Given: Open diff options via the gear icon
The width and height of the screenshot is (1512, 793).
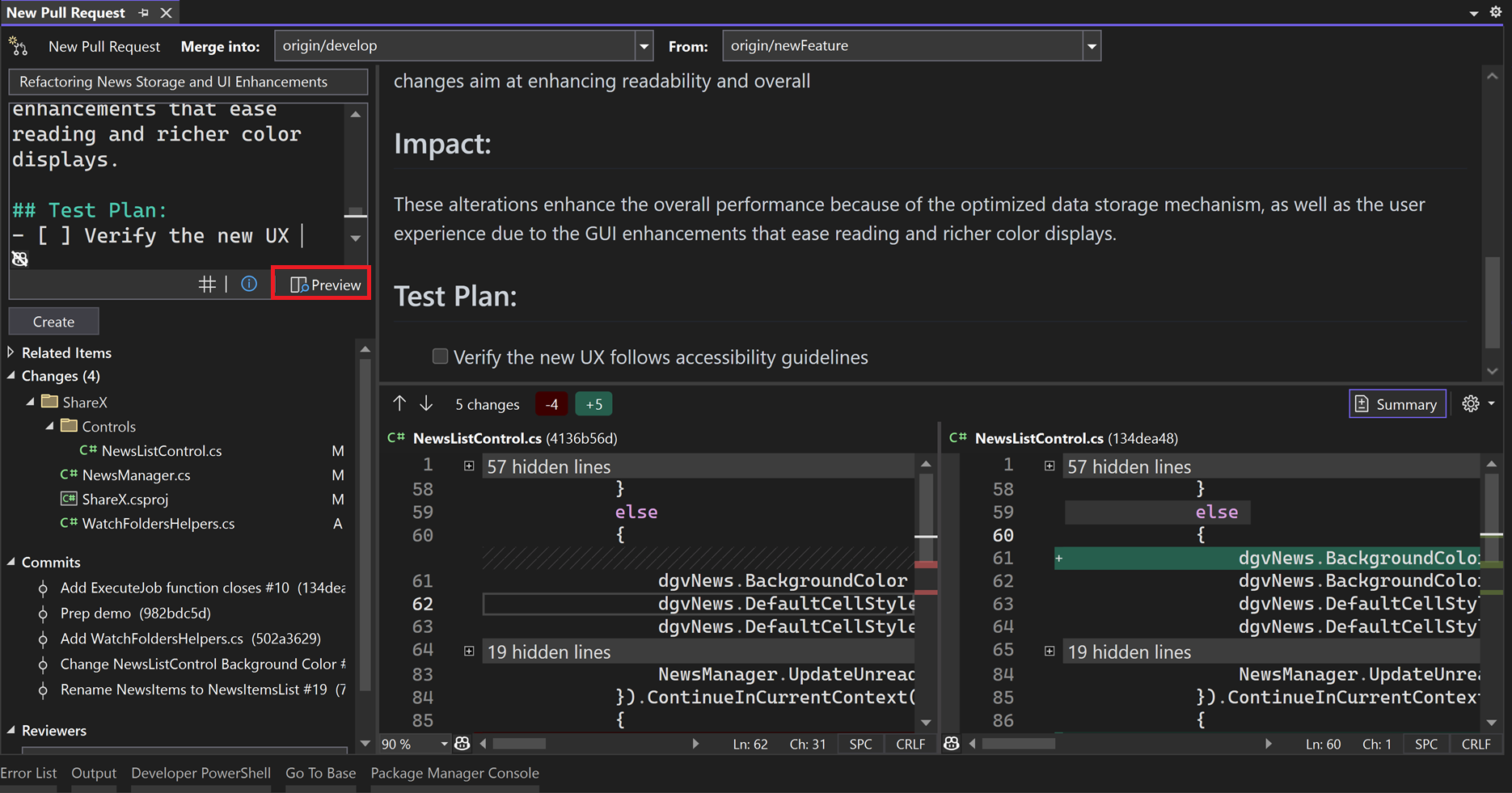Looking at the screenshot, I should pyautogui.click(x=1471, y=403).
